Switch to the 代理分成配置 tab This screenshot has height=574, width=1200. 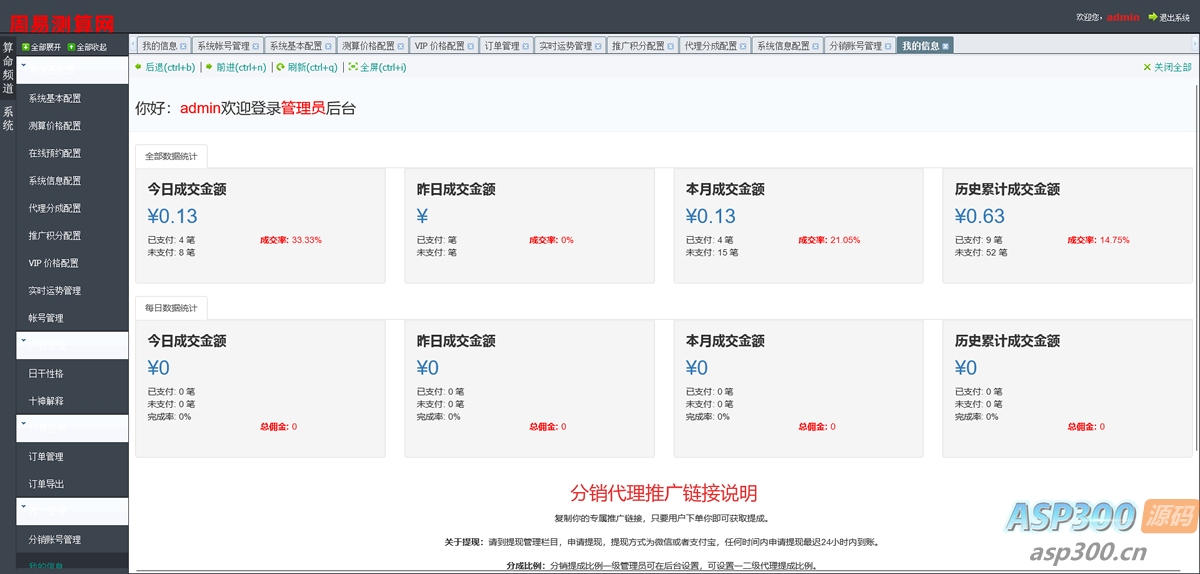710,46
